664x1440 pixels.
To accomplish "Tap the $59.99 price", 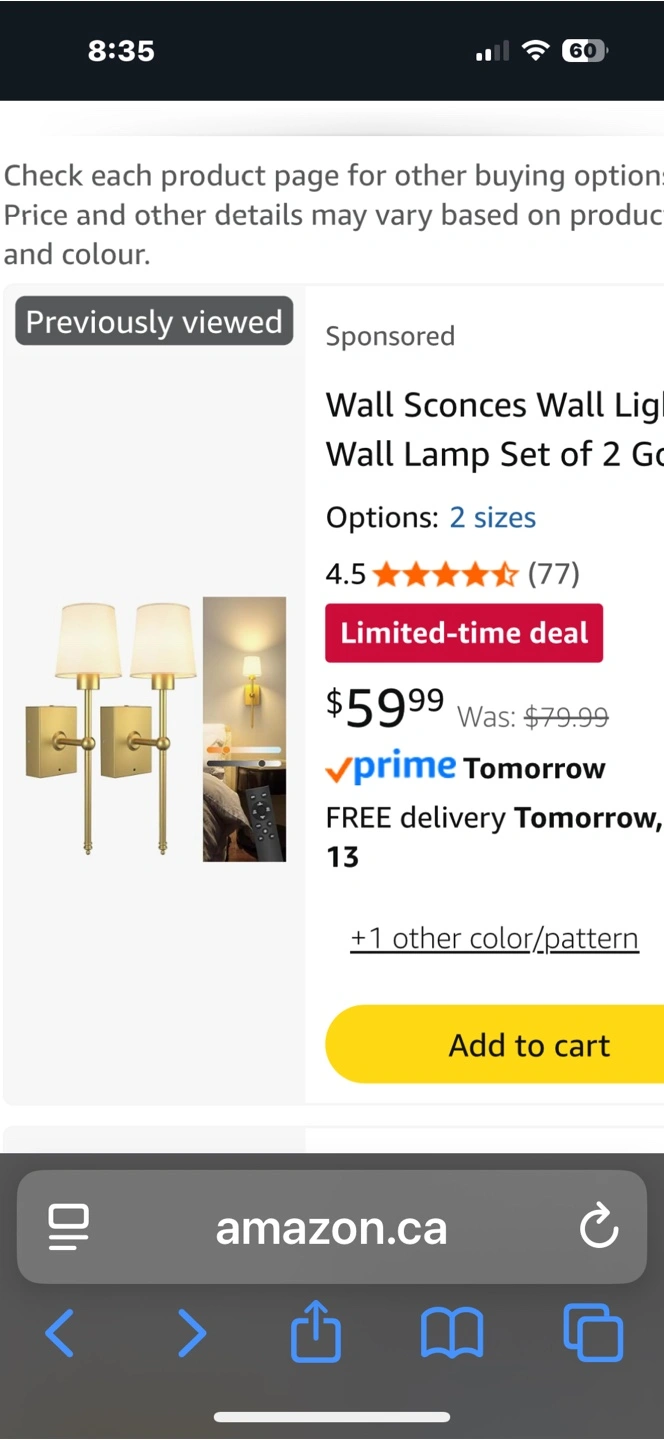I will coord(385,707).
